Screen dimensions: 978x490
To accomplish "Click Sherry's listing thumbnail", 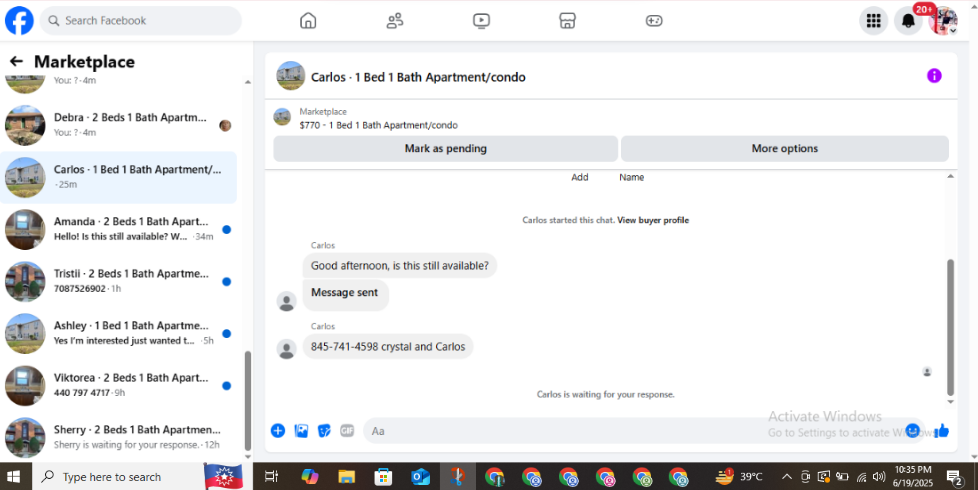I will coord(25,438).
